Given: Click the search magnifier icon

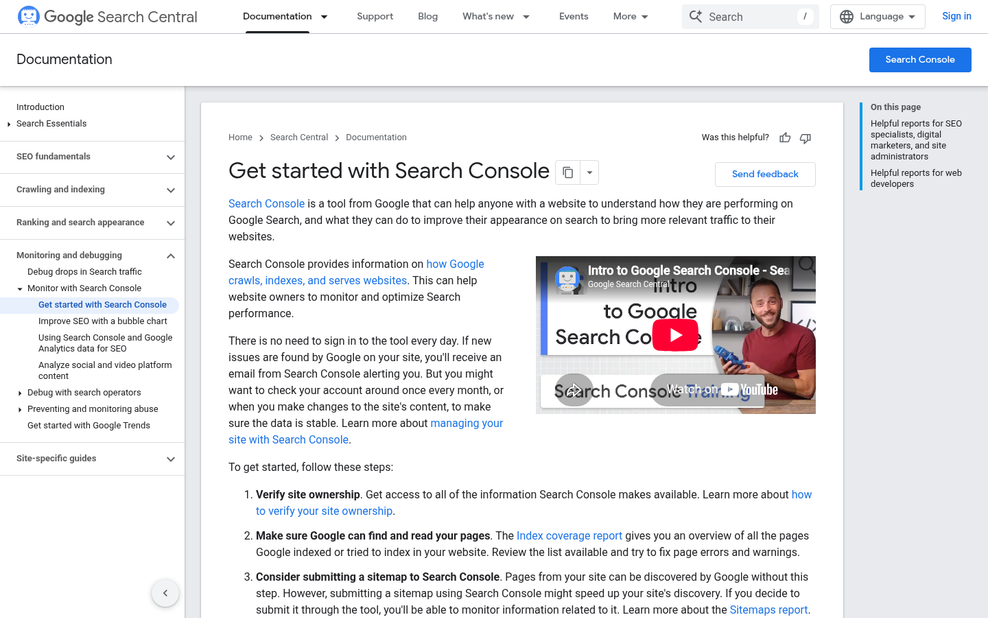Looking at the screenshot, I should click(x=695, y=16).
